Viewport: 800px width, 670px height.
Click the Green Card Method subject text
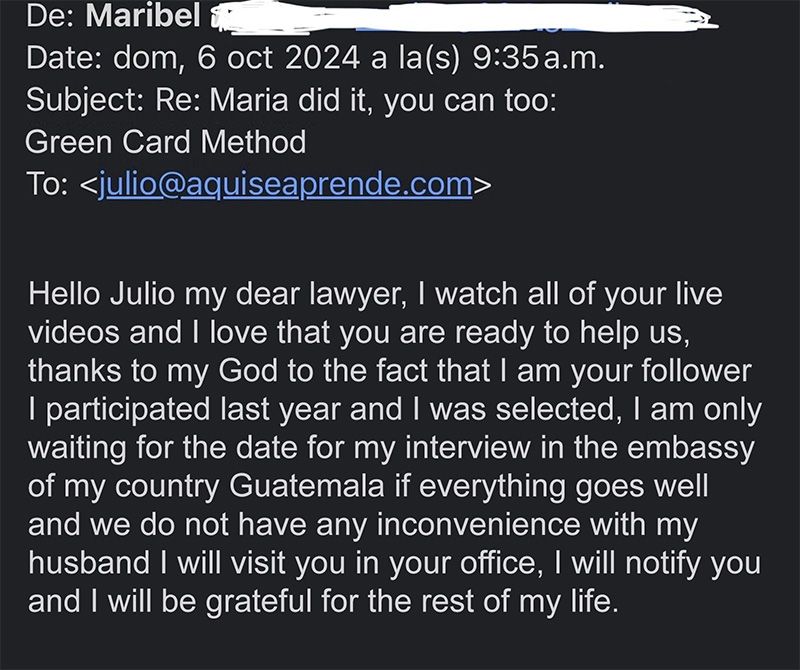(x=166, y=142)
